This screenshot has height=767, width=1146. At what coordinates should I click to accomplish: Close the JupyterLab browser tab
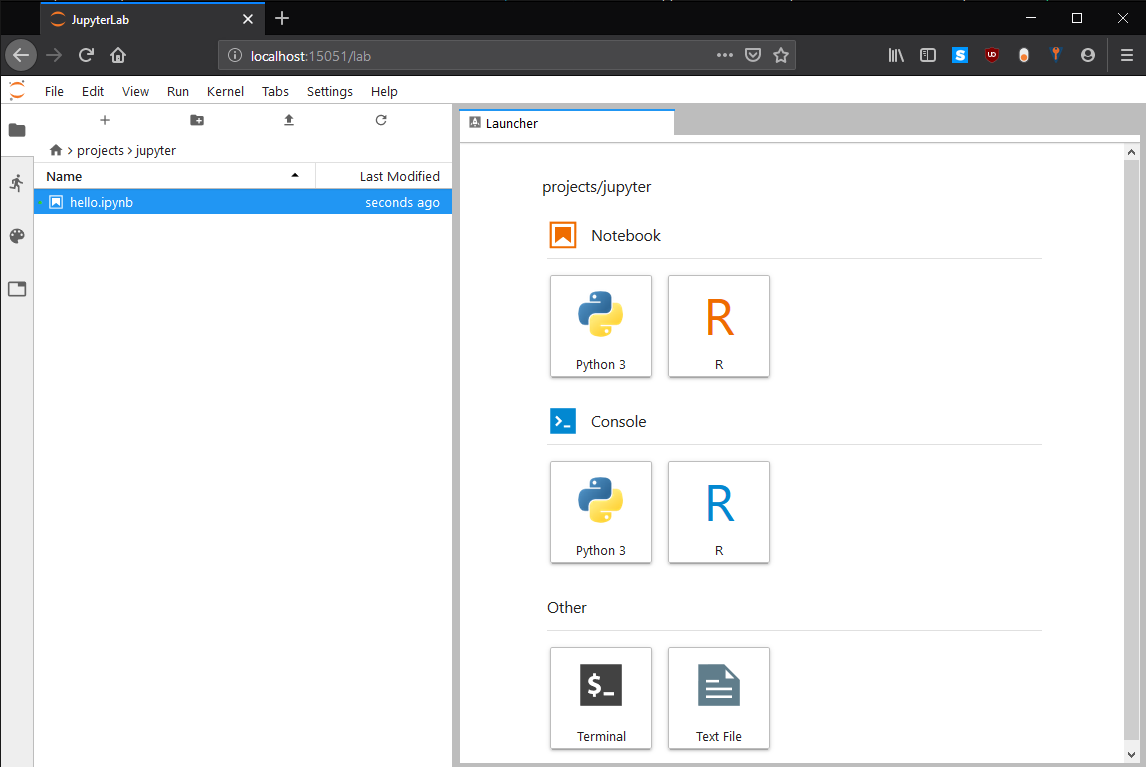[248, 19]
